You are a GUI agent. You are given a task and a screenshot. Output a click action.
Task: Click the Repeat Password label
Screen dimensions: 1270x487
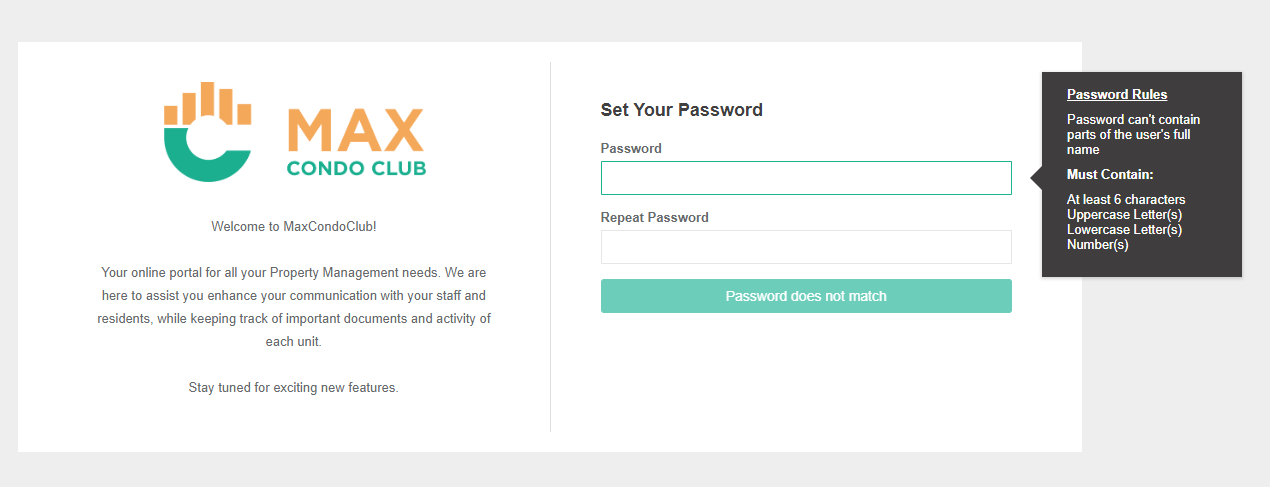click(x=654, y=217)
